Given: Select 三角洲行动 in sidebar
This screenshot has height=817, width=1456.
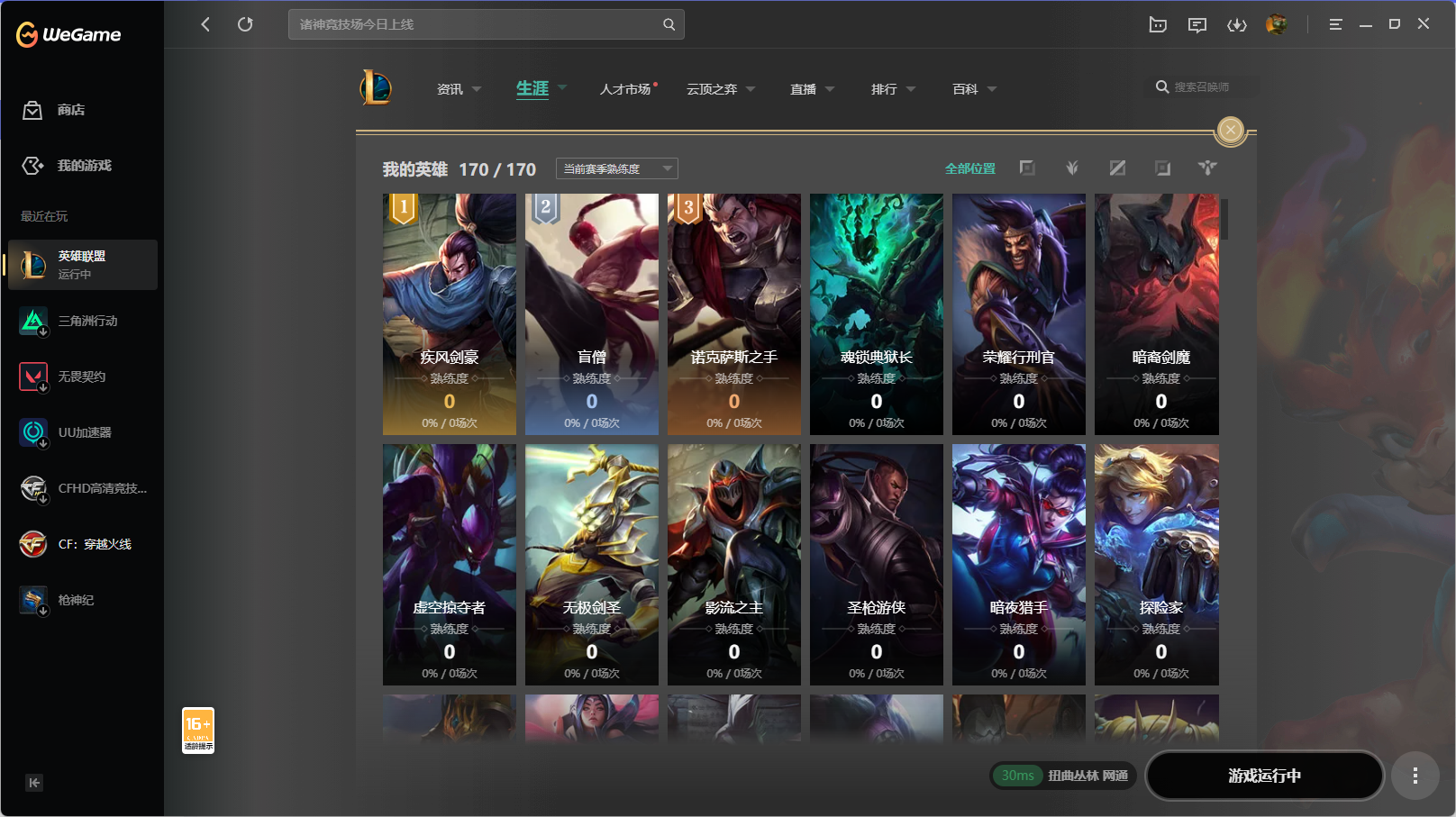Looking at the screenshot, I should (x=83, y=321).
